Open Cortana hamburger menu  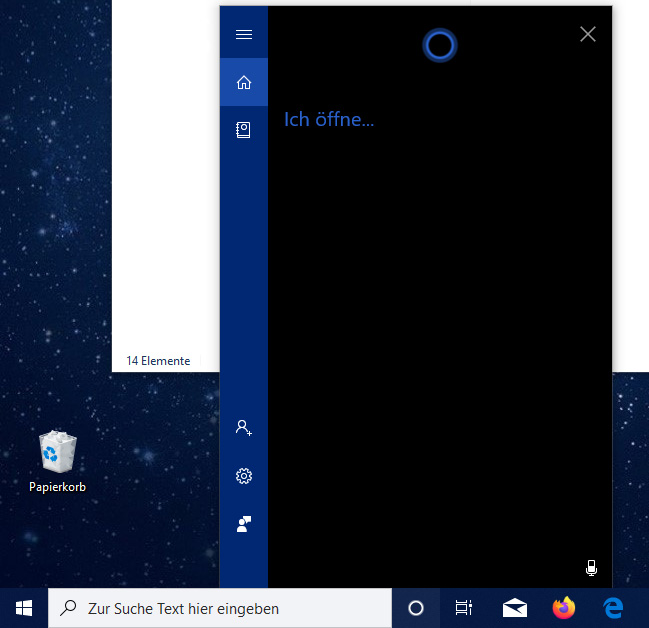coord(244,34)
